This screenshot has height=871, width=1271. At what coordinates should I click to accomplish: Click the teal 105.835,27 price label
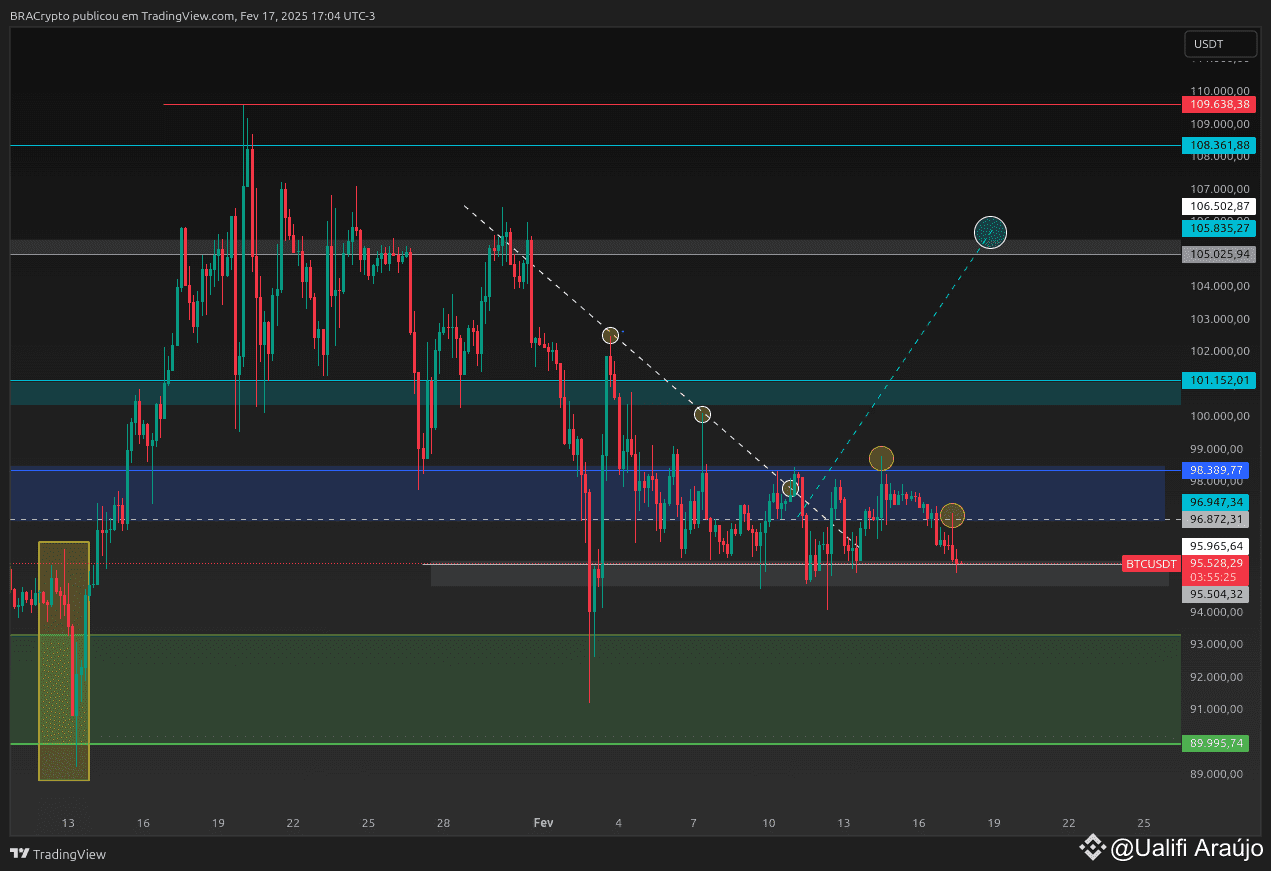click(x=1217, y=228)
